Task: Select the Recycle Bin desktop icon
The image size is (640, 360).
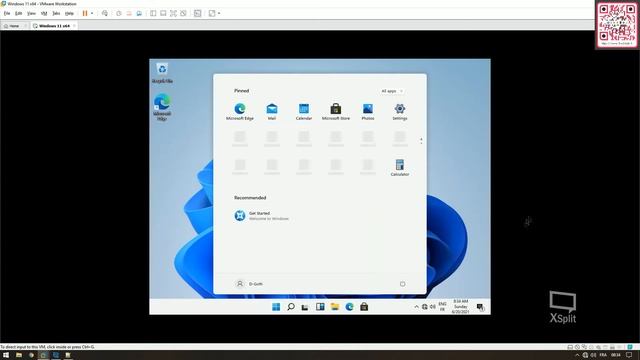Action: [x=162, y=73]
